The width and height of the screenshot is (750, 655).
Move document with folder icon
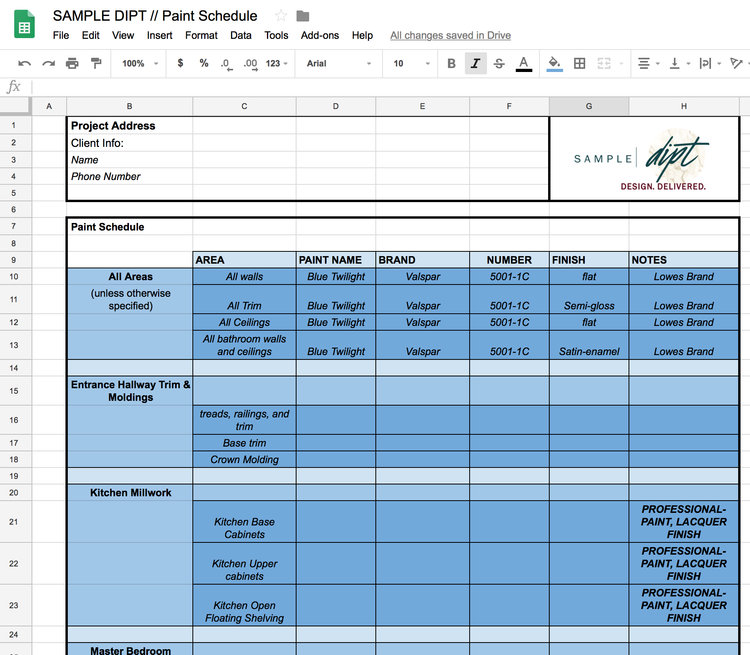click(303, 16)
